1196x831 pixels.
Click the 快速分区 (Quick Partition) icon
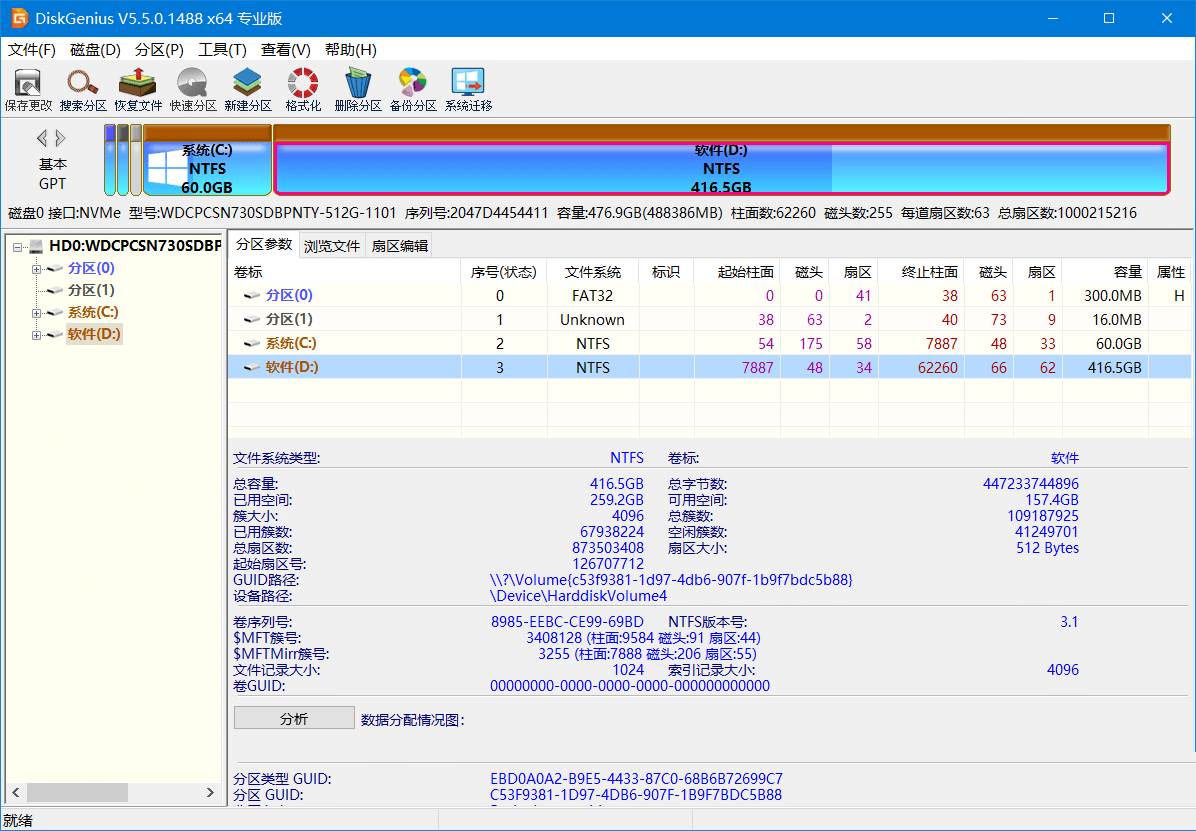193,89
